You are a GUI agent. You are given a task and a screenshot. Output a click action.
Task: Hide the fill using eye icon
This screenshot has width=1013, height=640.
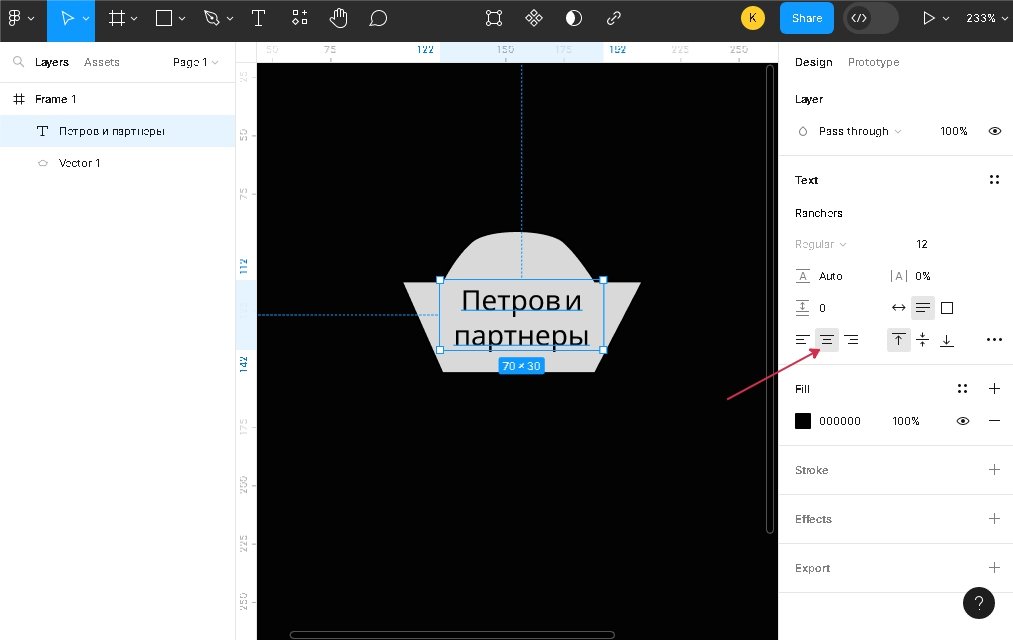coord(963,421)
